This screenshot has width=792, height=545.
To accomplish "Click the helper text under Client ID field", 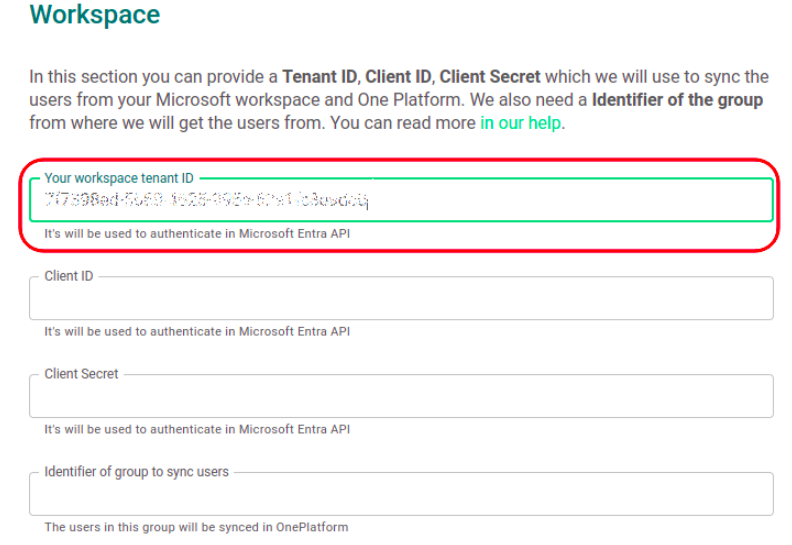I will [x=196, y=331].
